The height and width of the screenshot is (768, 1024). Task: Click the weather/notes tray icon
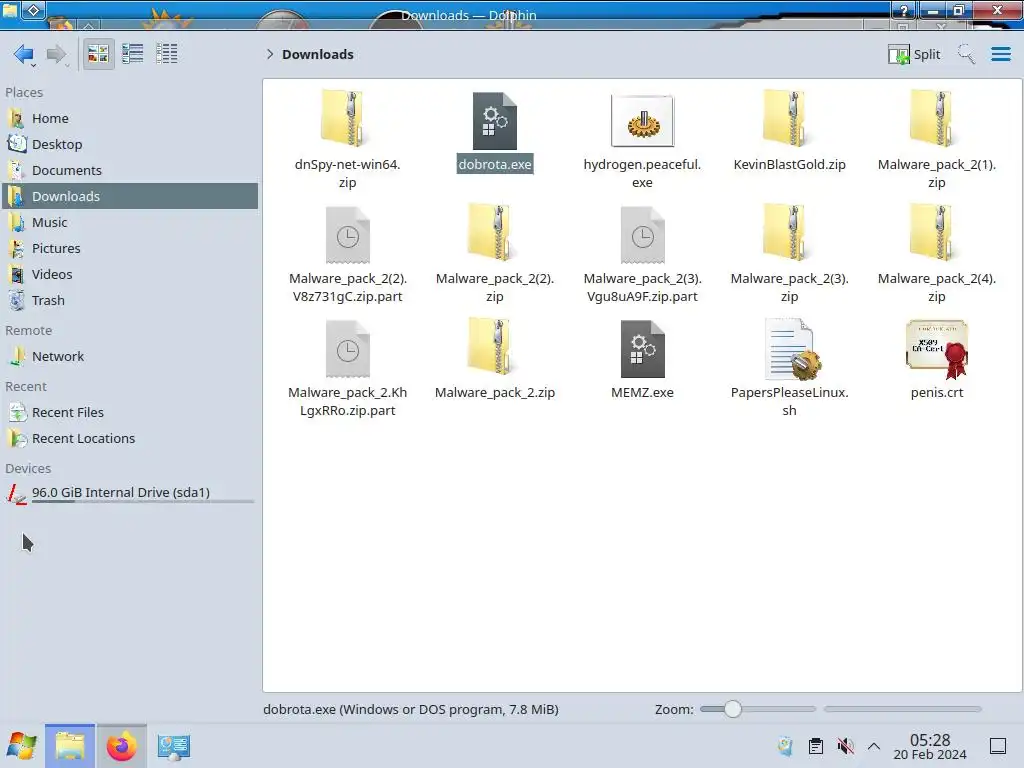(x=786, y=746)
